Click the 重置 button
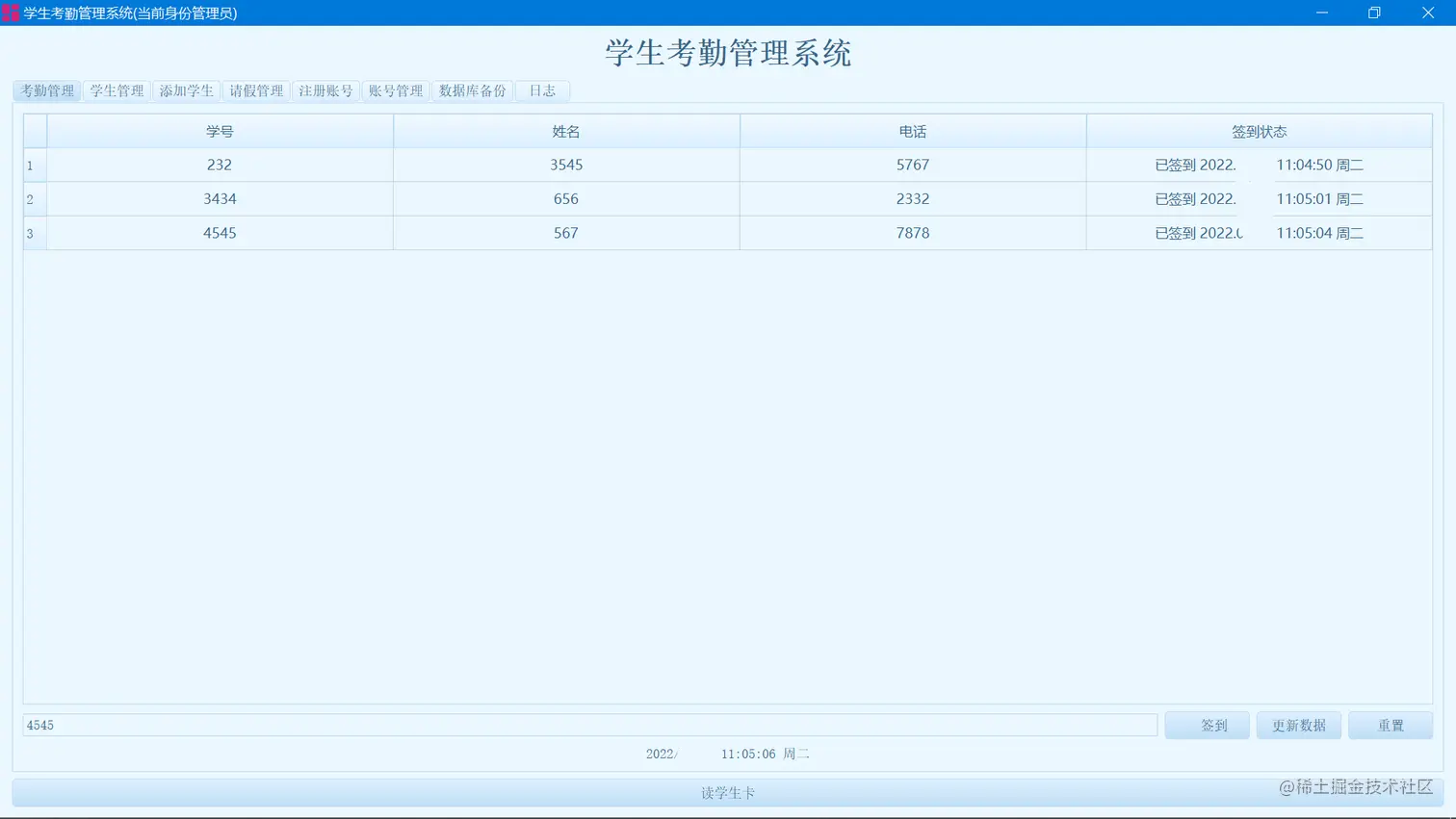The image size is (1456, 819). coord(1391,726)
